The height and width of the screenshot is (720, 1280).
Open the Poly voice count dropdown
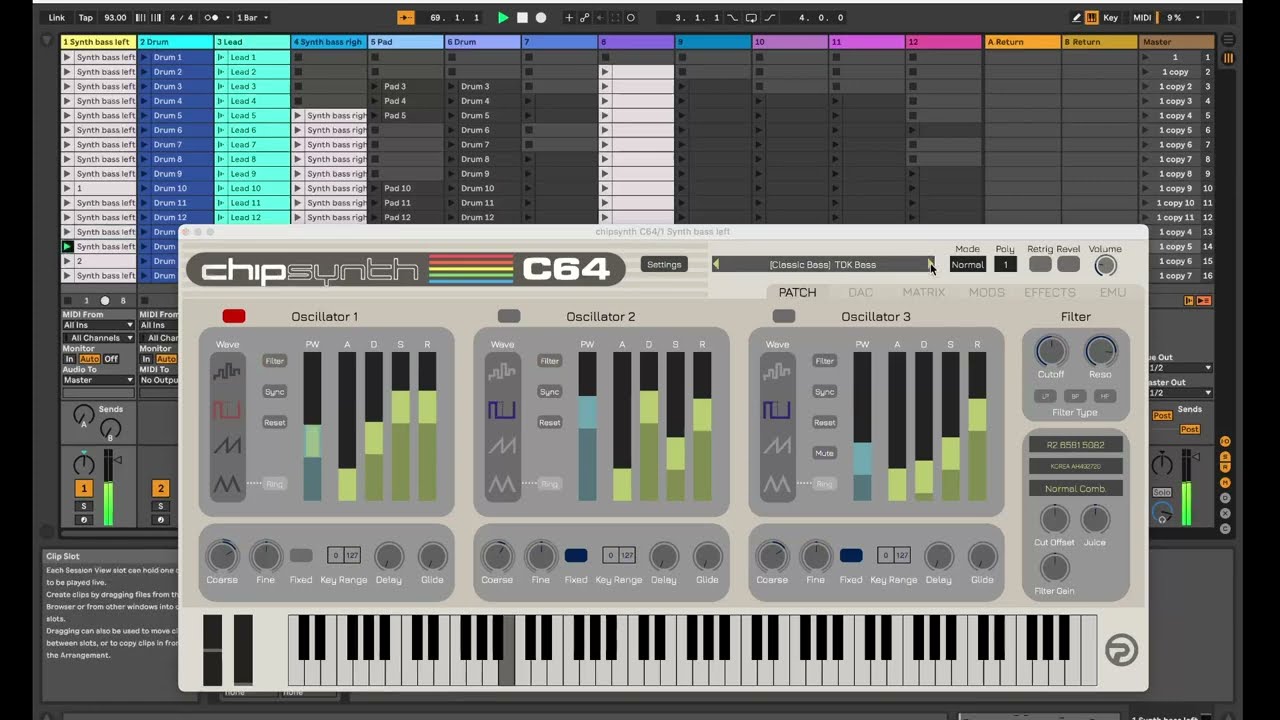1005,265
